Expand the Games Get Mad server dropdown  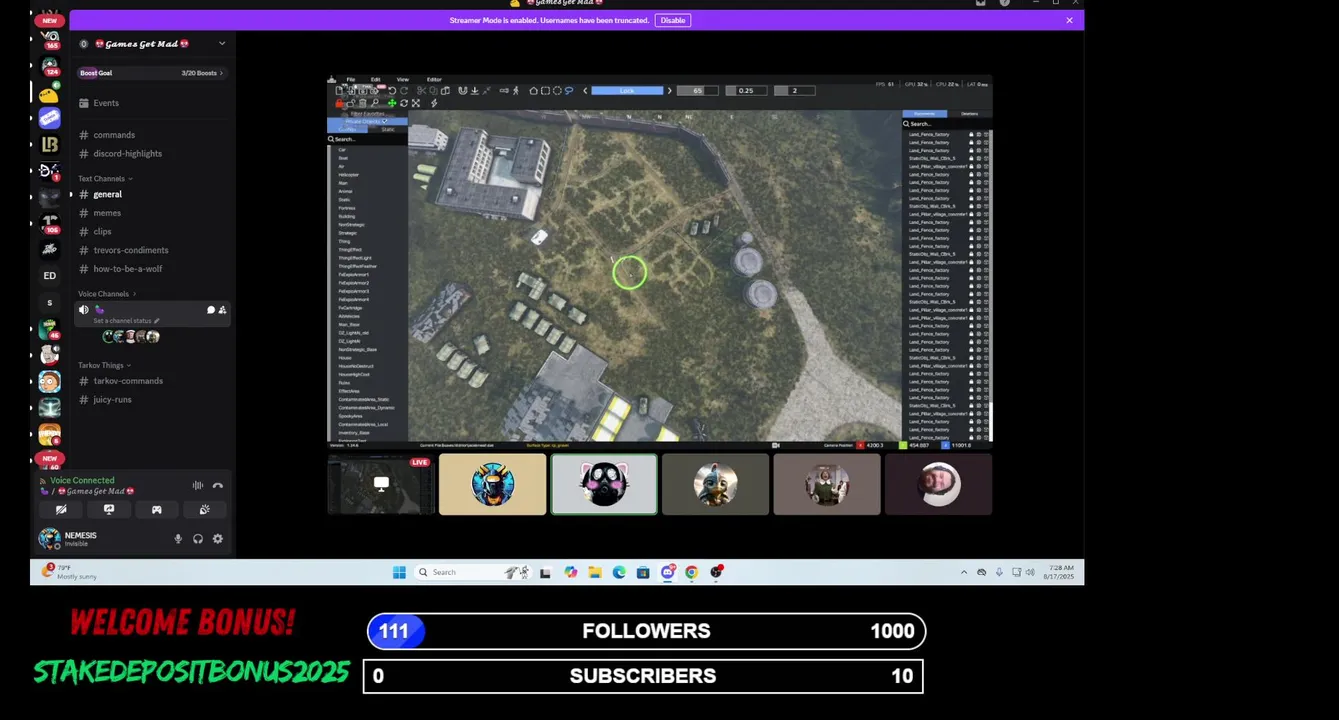click(222, 43)
